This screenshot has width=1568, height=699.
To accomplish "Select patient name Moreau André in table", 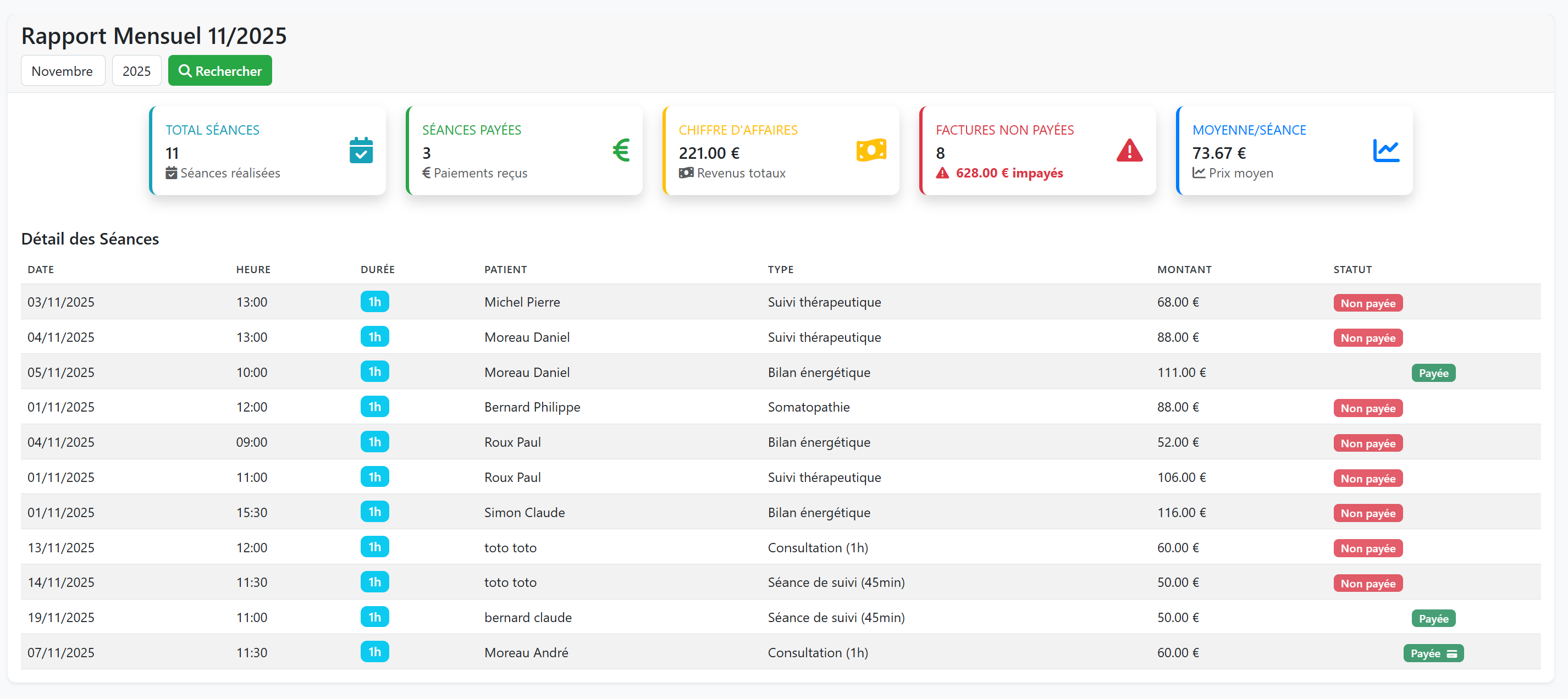I will point(526,653).
